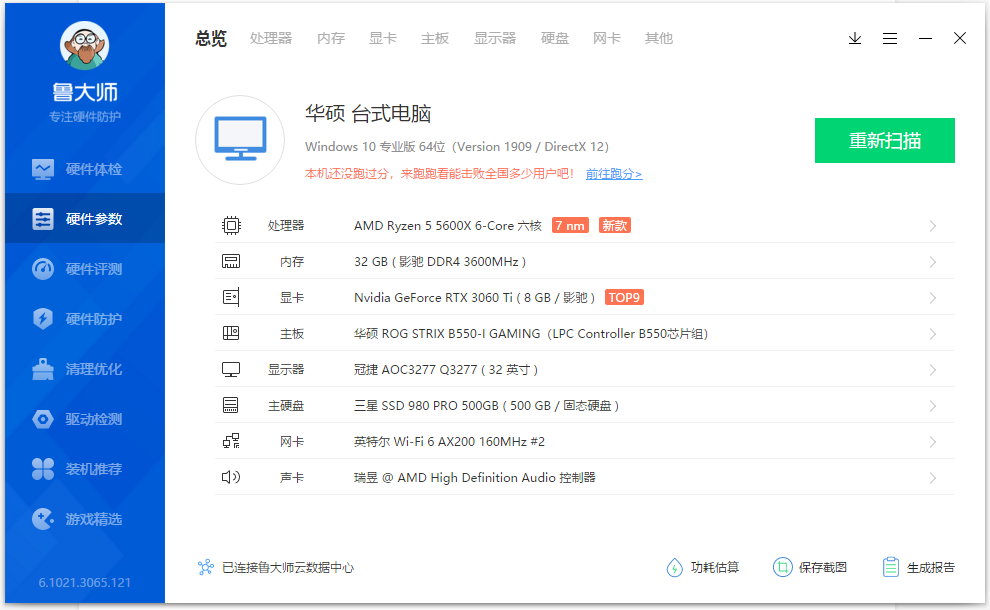
Task: Click the download arrow icon in title bar
Action: [x=855, y=39]
